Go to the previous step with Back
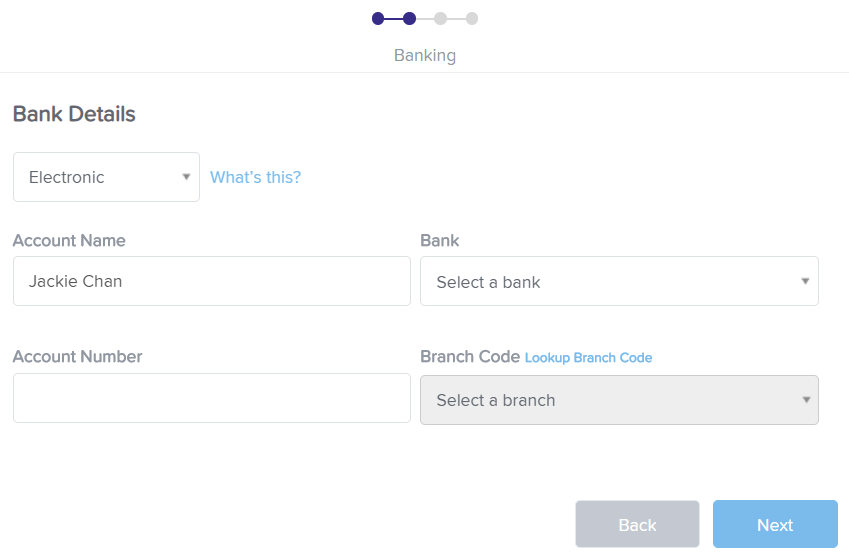849x556 pixels. click(637, 525)
